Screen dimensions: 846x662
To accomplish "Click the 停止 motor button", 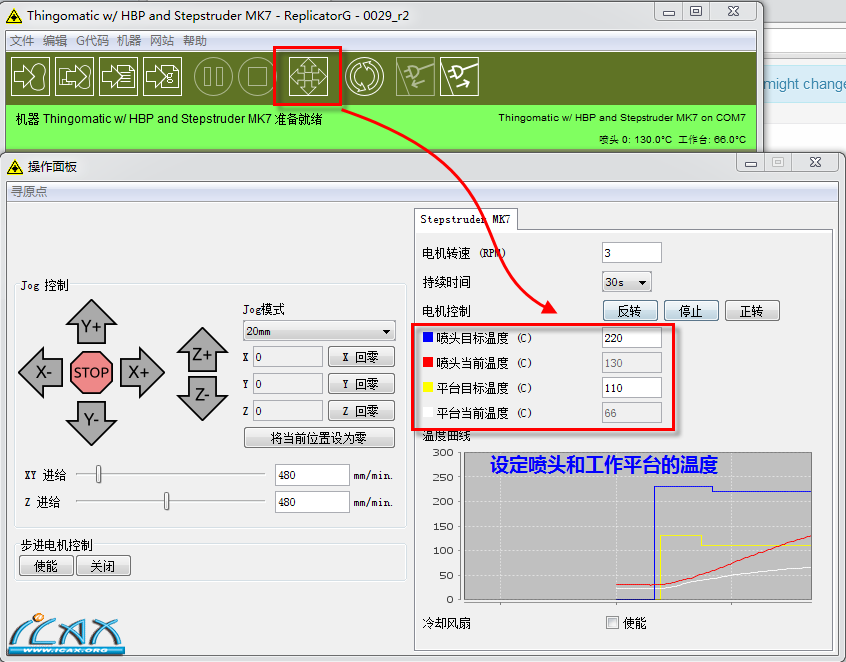I will coord(691,311).
